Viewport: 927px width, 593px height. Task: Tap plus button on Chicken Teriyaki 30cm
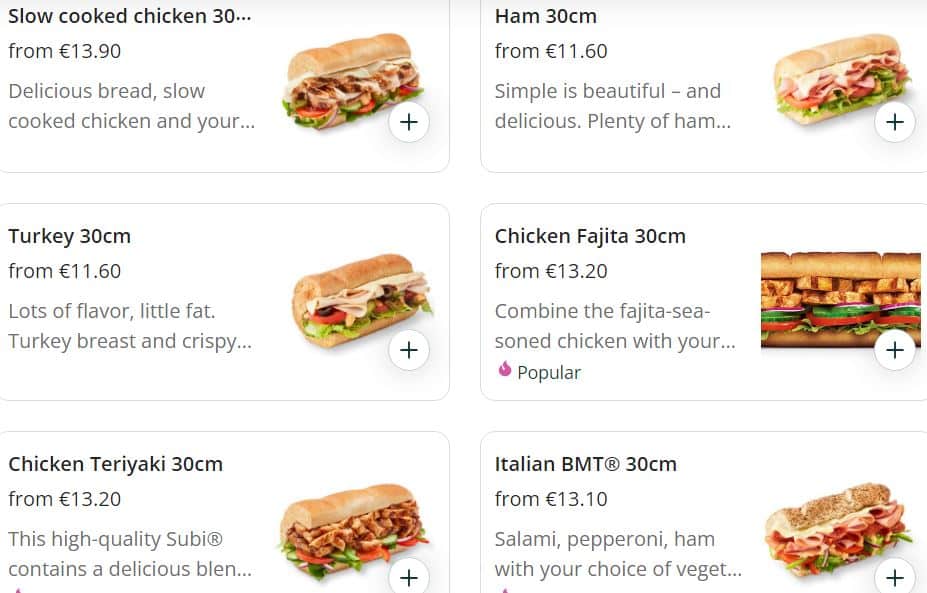coord(408,577)
